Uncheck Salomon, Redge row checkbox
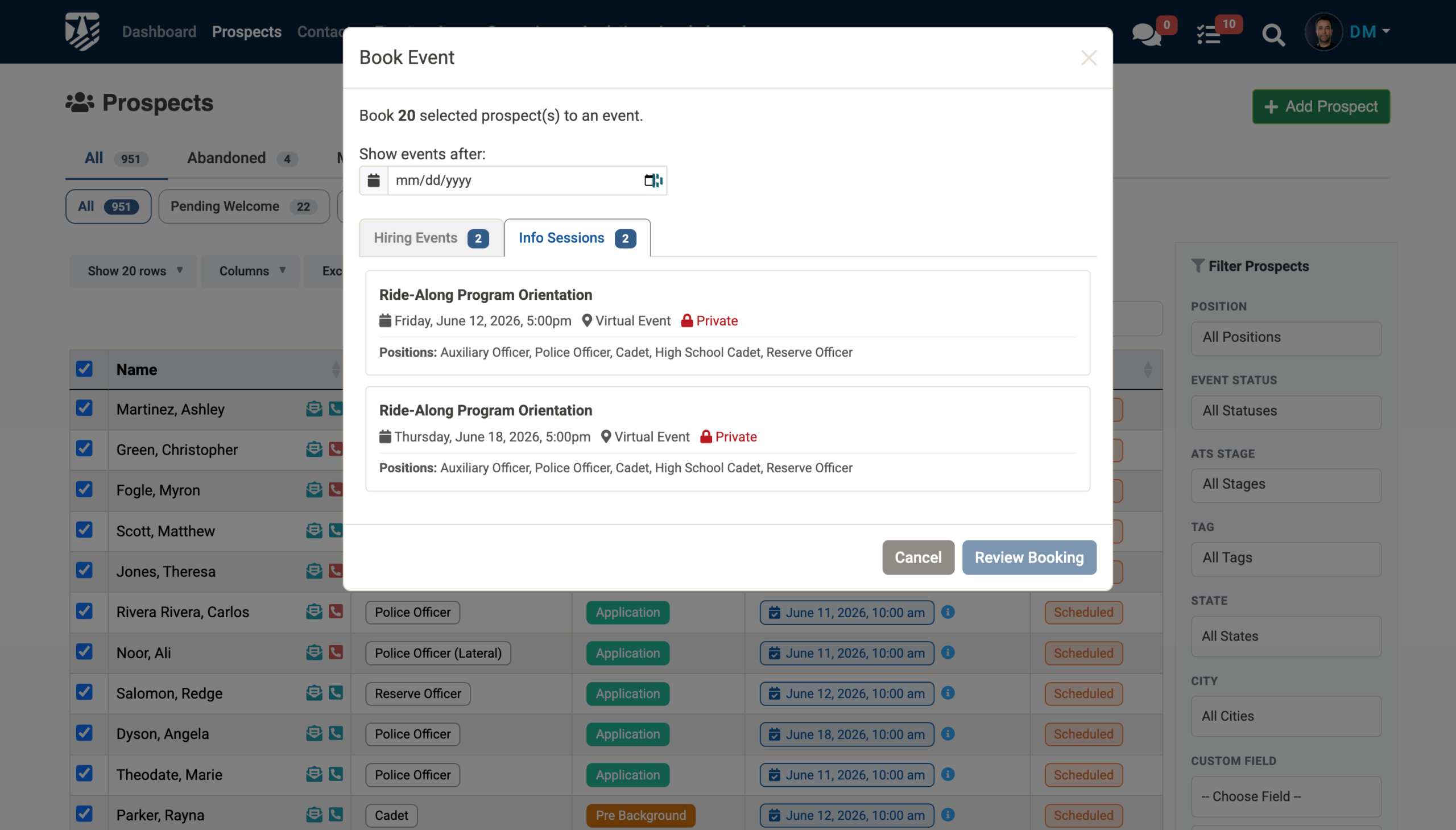The image size is (1456, 830). (84, 692)
